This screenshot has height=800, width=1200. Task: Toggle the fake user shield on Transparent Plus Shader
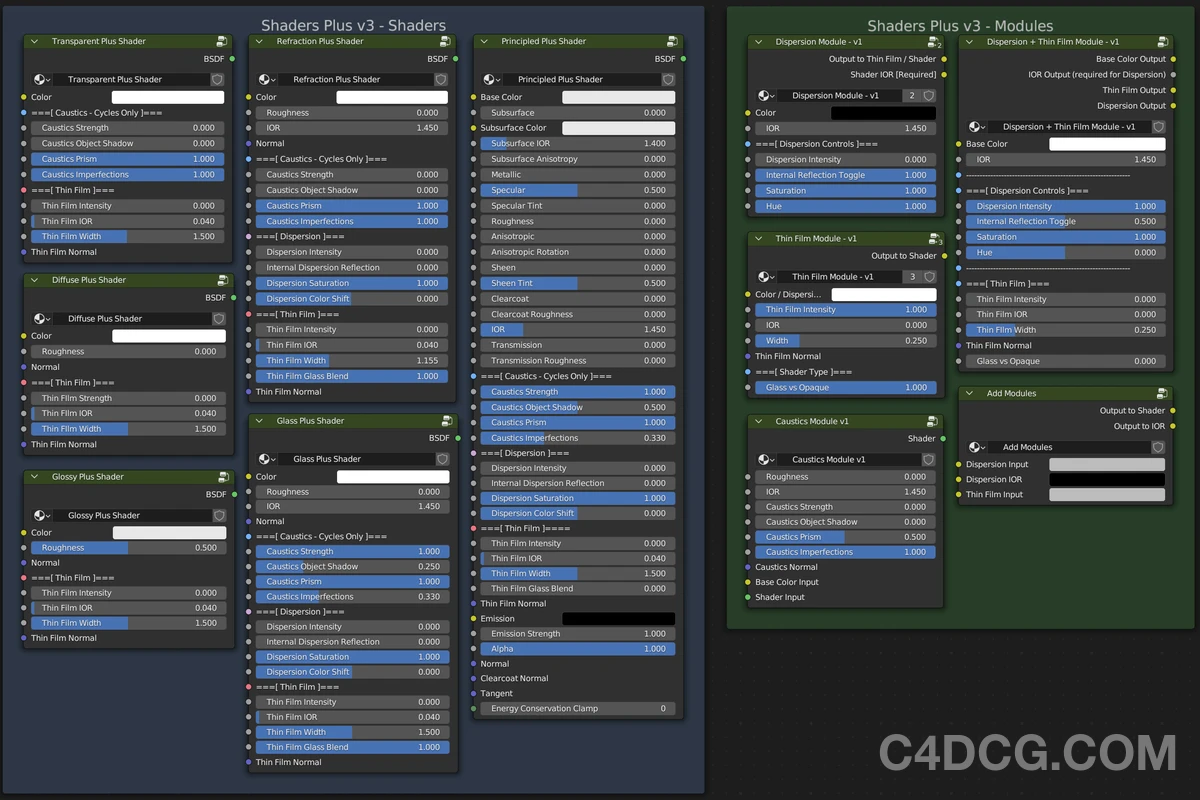coord(217,80)
